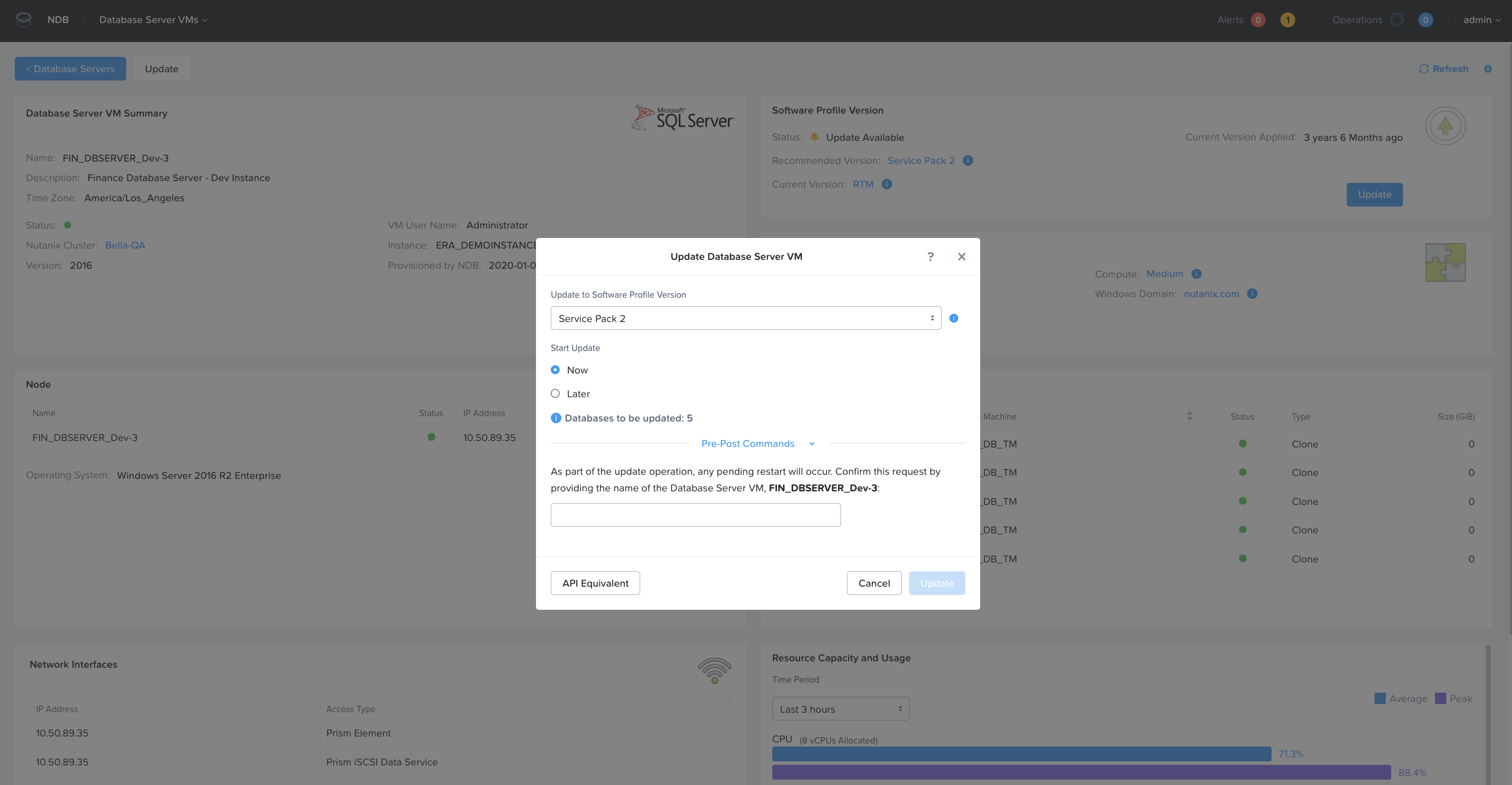Click info icon next to RTM version
This screenshot has height=785, width=1512.
coord(887,184)
